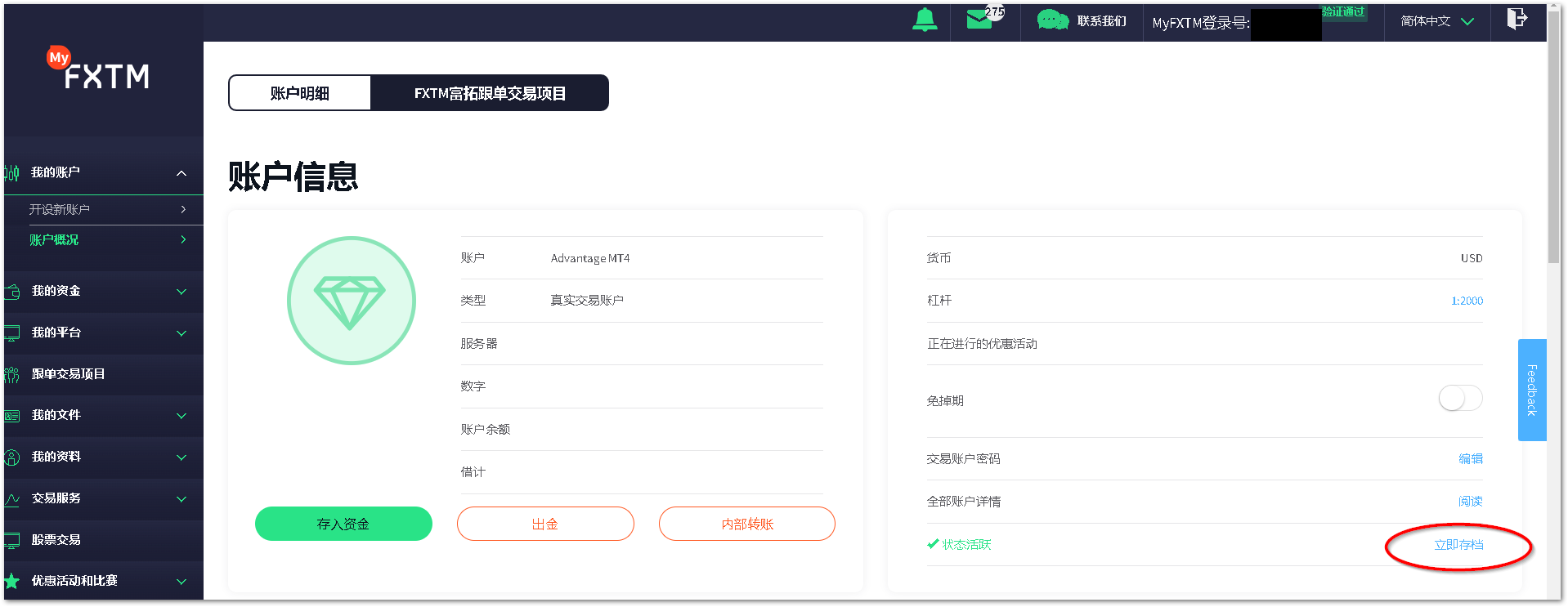Click the 立即存档 archive link
The width and height of the screenshot is (1568, 607).
click(x=1458, y=545)
